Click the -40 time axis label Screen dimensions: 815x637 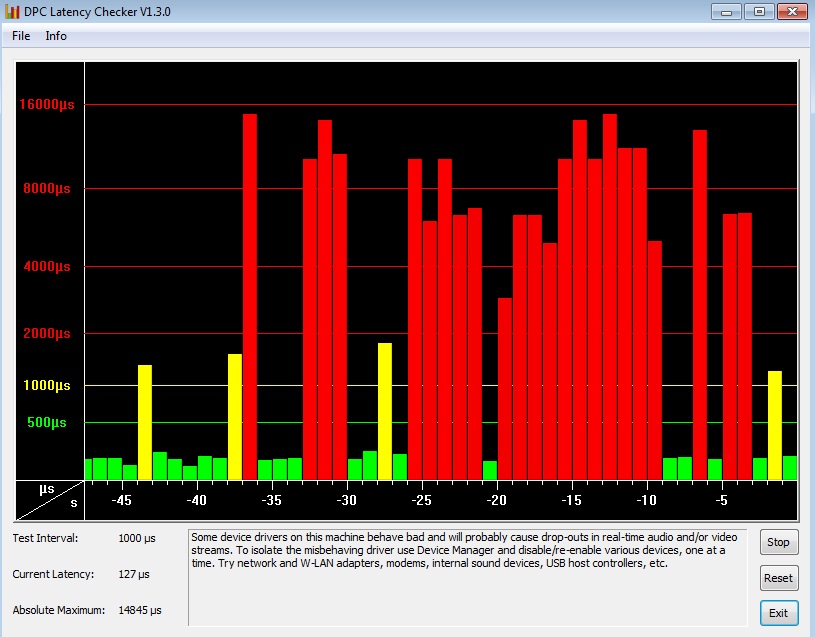coord(196,500)
